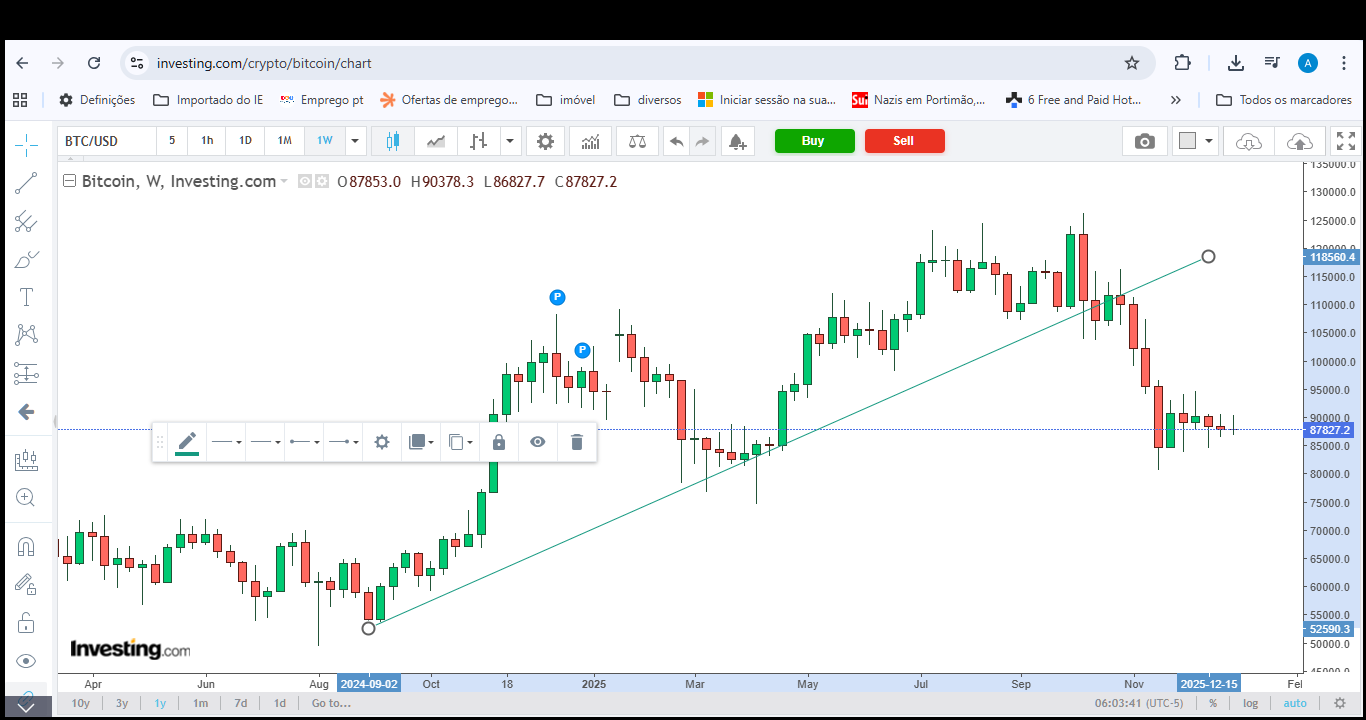
Task: Open trend line settings gear
Action: pyautogui.click(x=381, y=442)
